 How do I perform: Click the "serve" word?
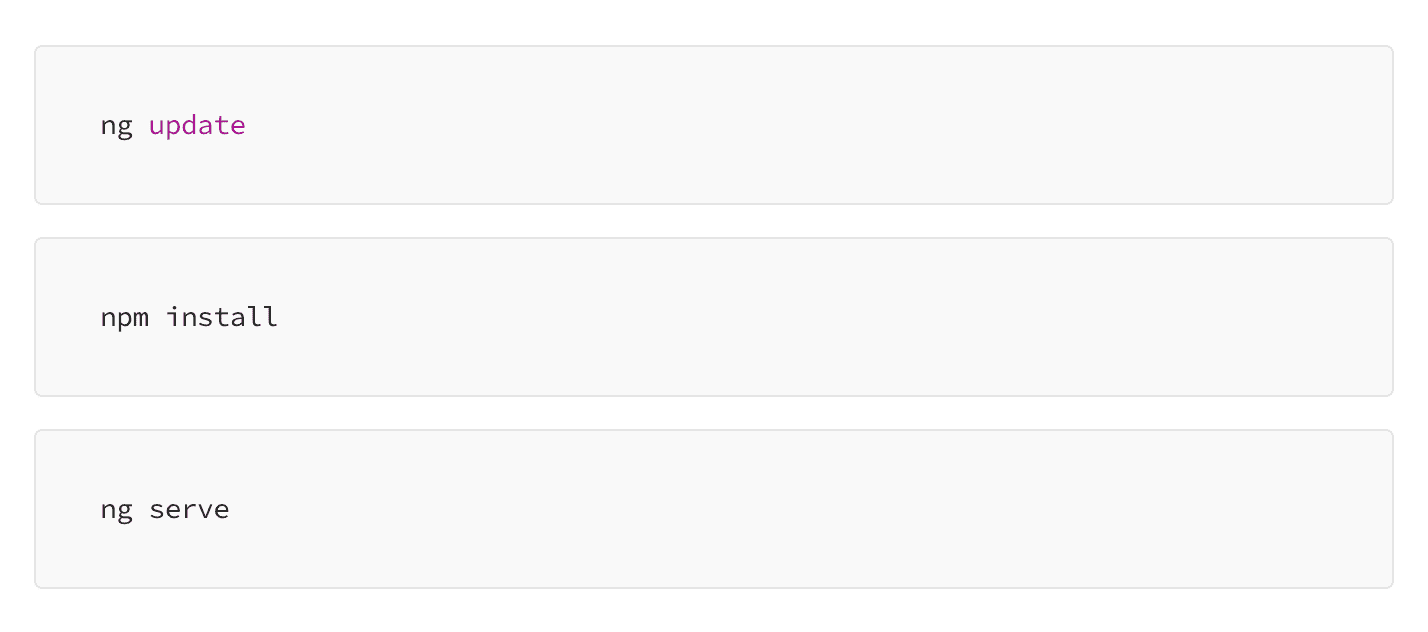click(x=189, y=510)
